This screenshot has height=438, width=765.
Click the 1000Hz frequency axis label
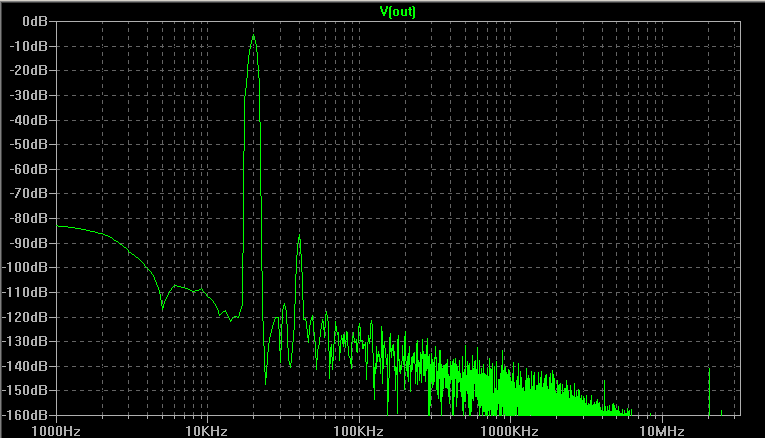56,431
